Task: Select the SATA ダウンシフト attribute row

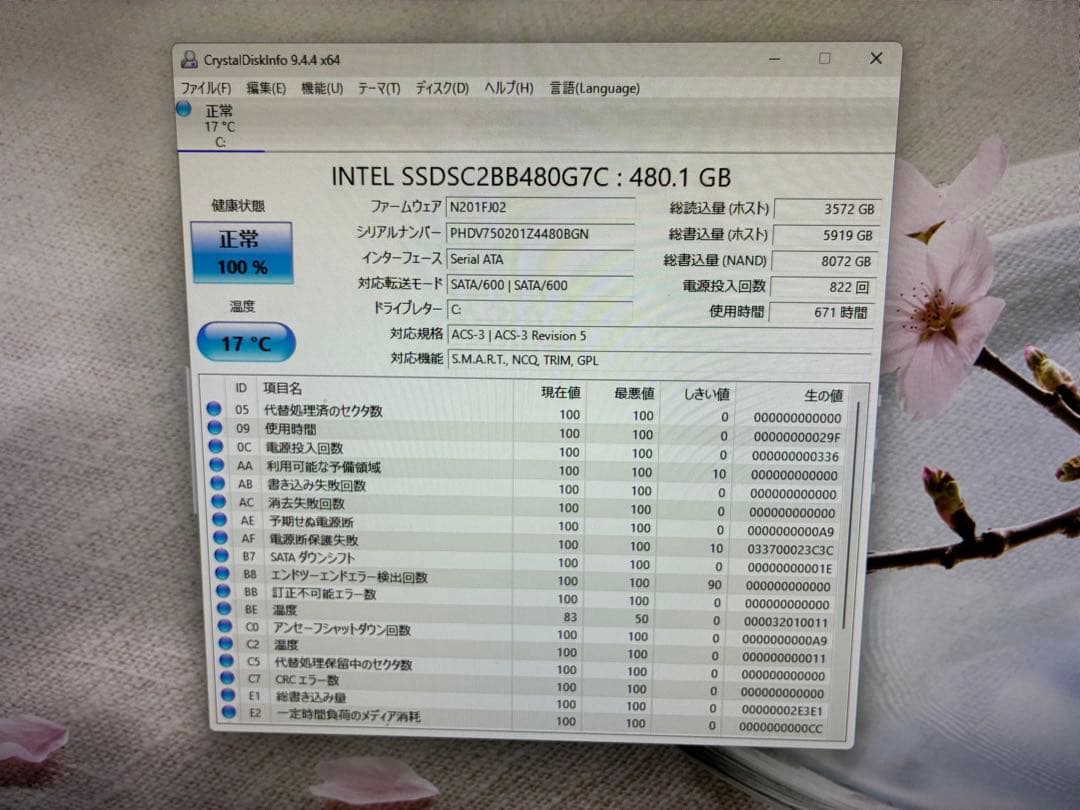Action: pos(526,561)
